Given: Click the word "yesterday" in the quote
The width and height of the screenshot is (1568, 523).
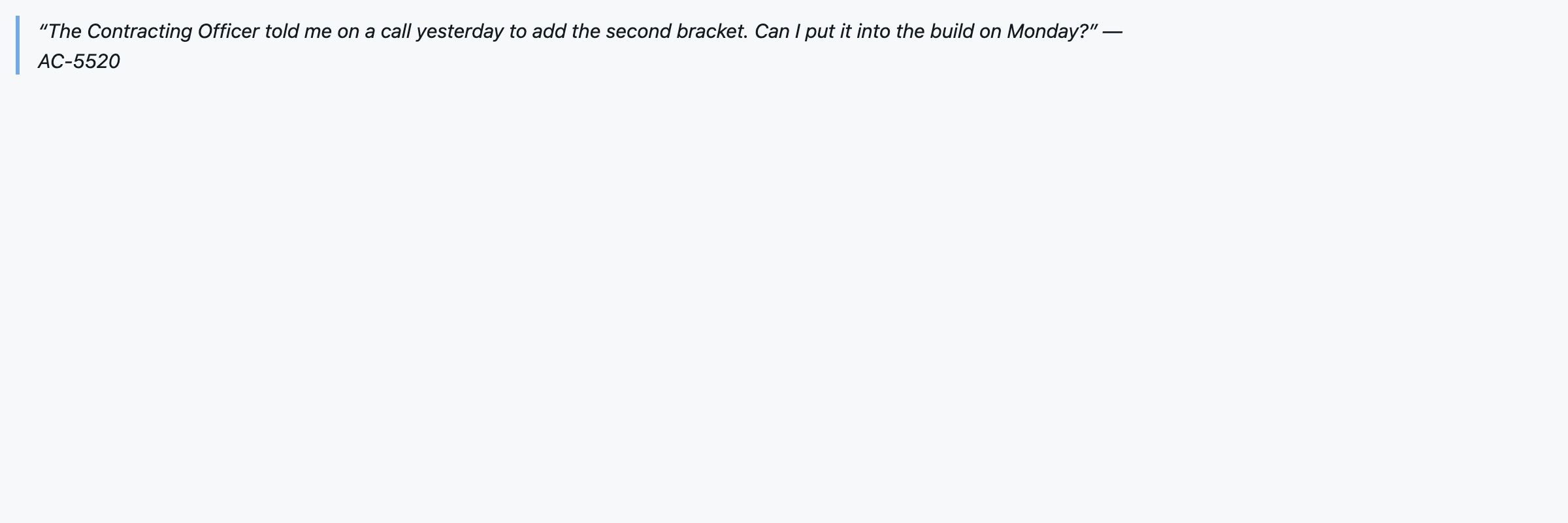Looking at the screenshot, I should (x=459, y=31).
